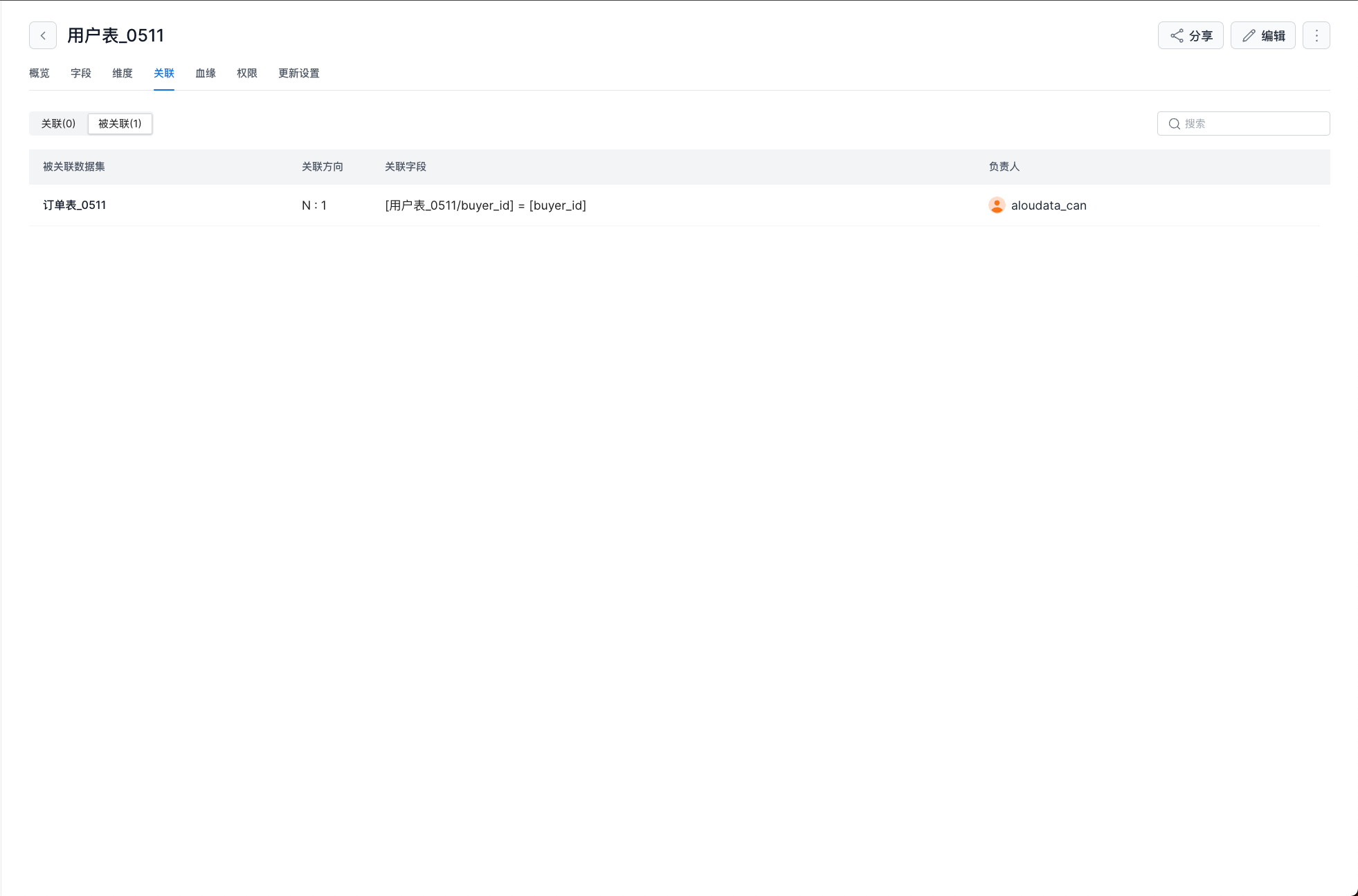
Task: Open the three-dot more options menu
Action: (1316, 35)
